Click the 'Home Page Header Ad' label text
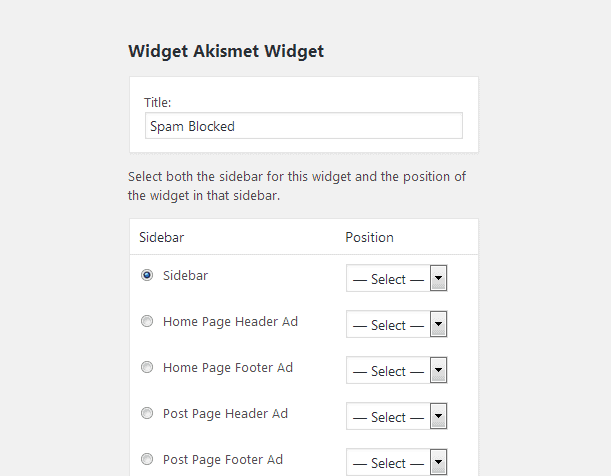This screenshot has height=476, width=611. click(230, 321)
